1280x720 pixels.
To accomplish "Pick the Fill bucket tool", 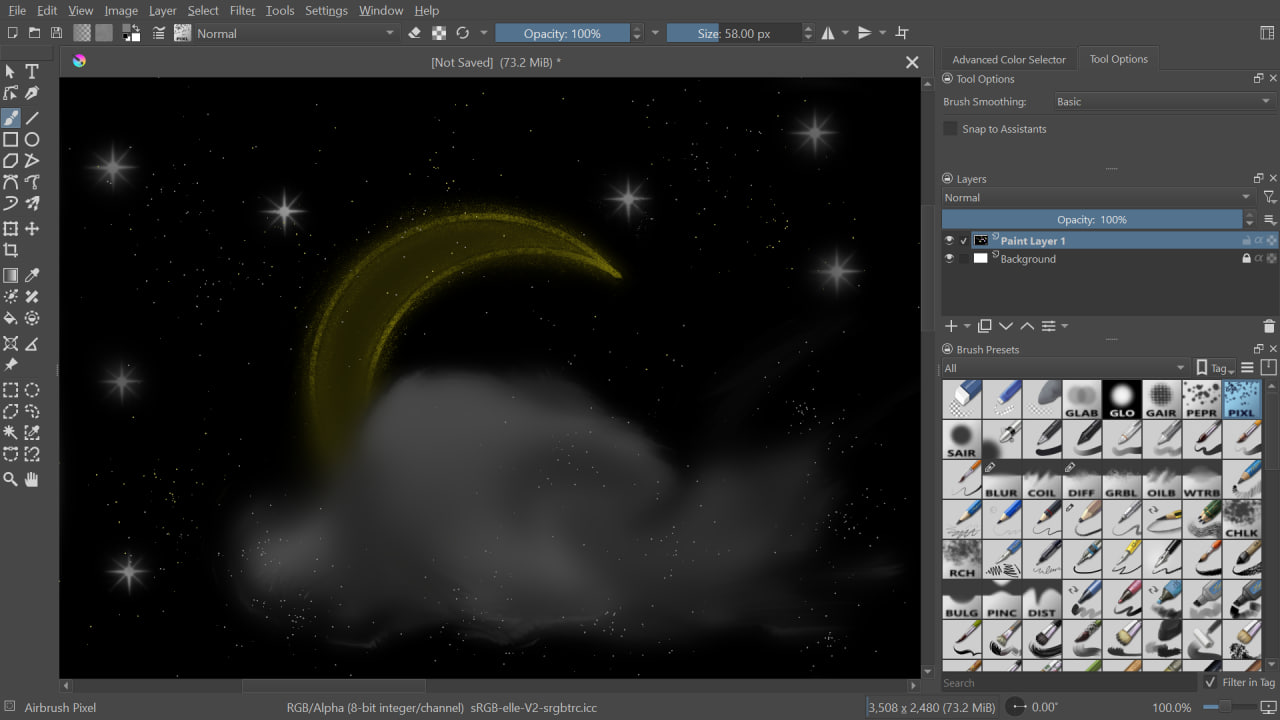I will click(11, 319).
